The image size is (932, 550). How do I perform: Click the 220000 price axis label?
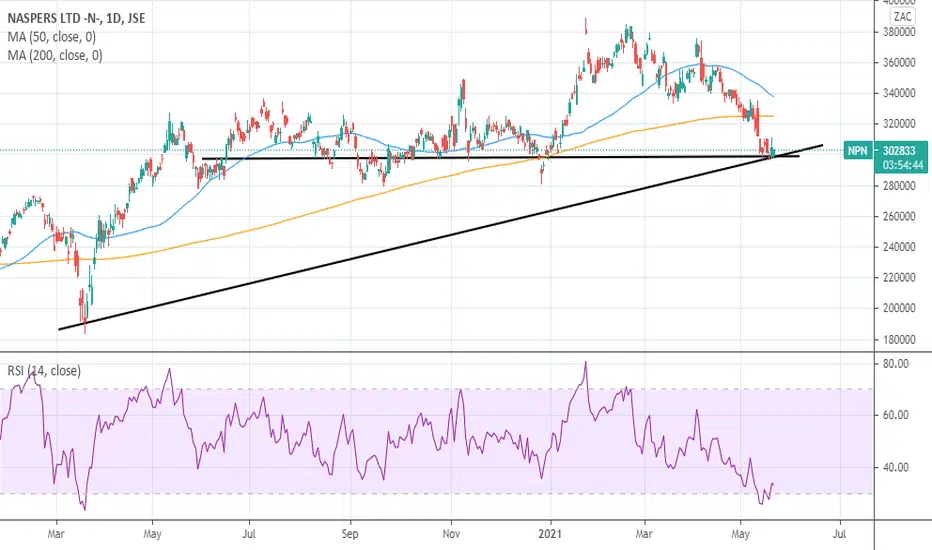(x=899, y=278)
